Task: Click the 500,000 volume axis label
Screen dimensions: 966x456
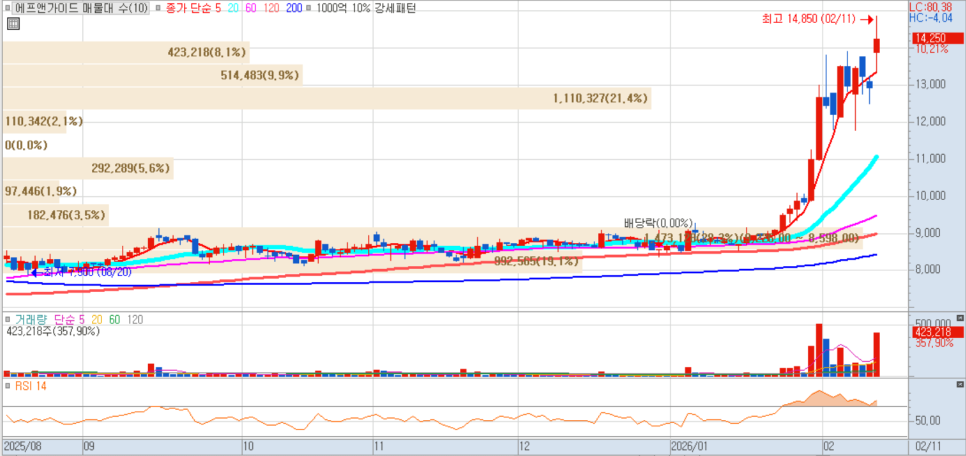Action: coord(932,322)
